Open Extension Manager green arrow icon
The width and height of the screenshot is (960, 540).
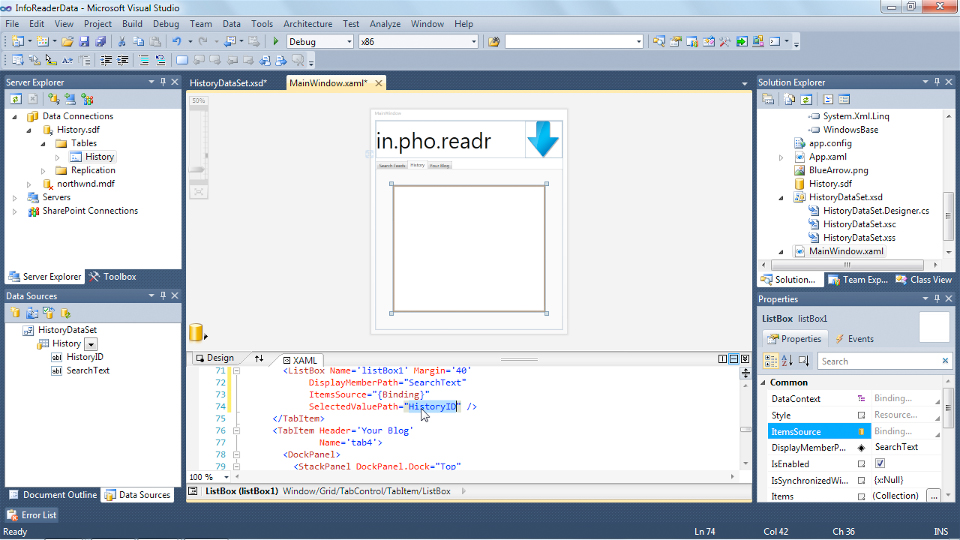[741, 42]
